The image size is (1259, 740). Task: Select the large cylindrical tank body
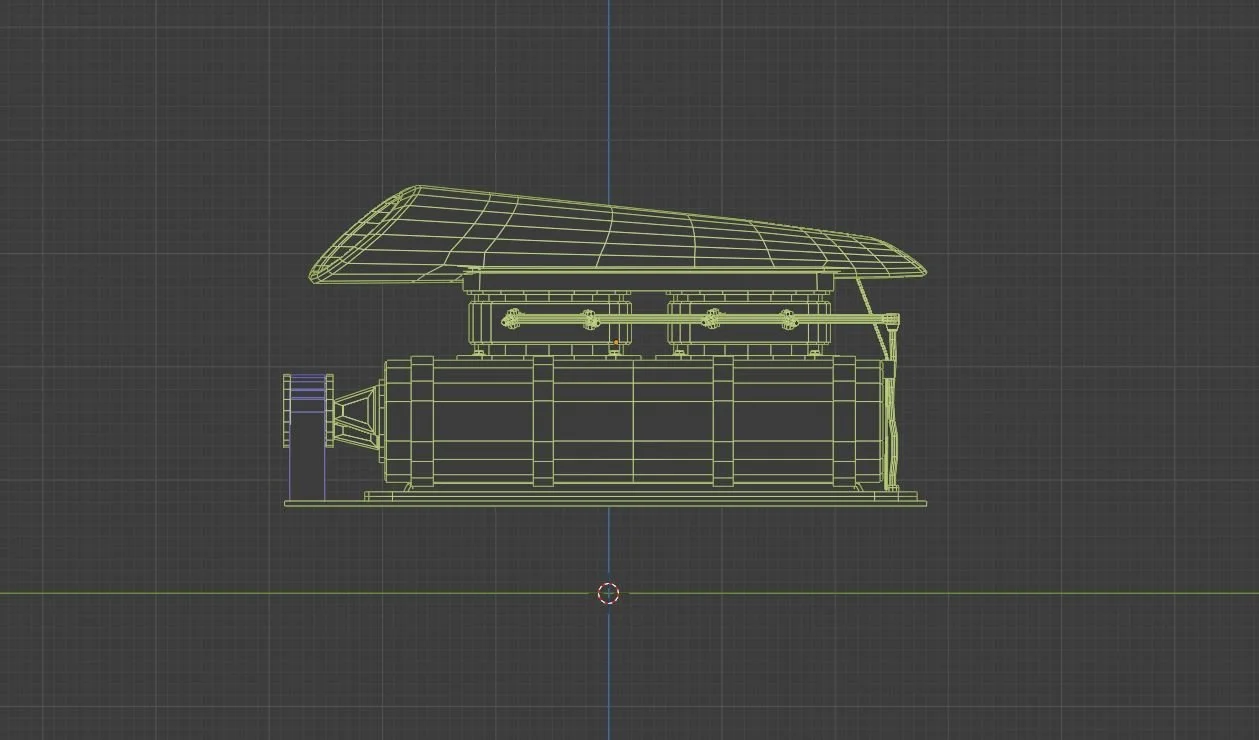point(633,423)
